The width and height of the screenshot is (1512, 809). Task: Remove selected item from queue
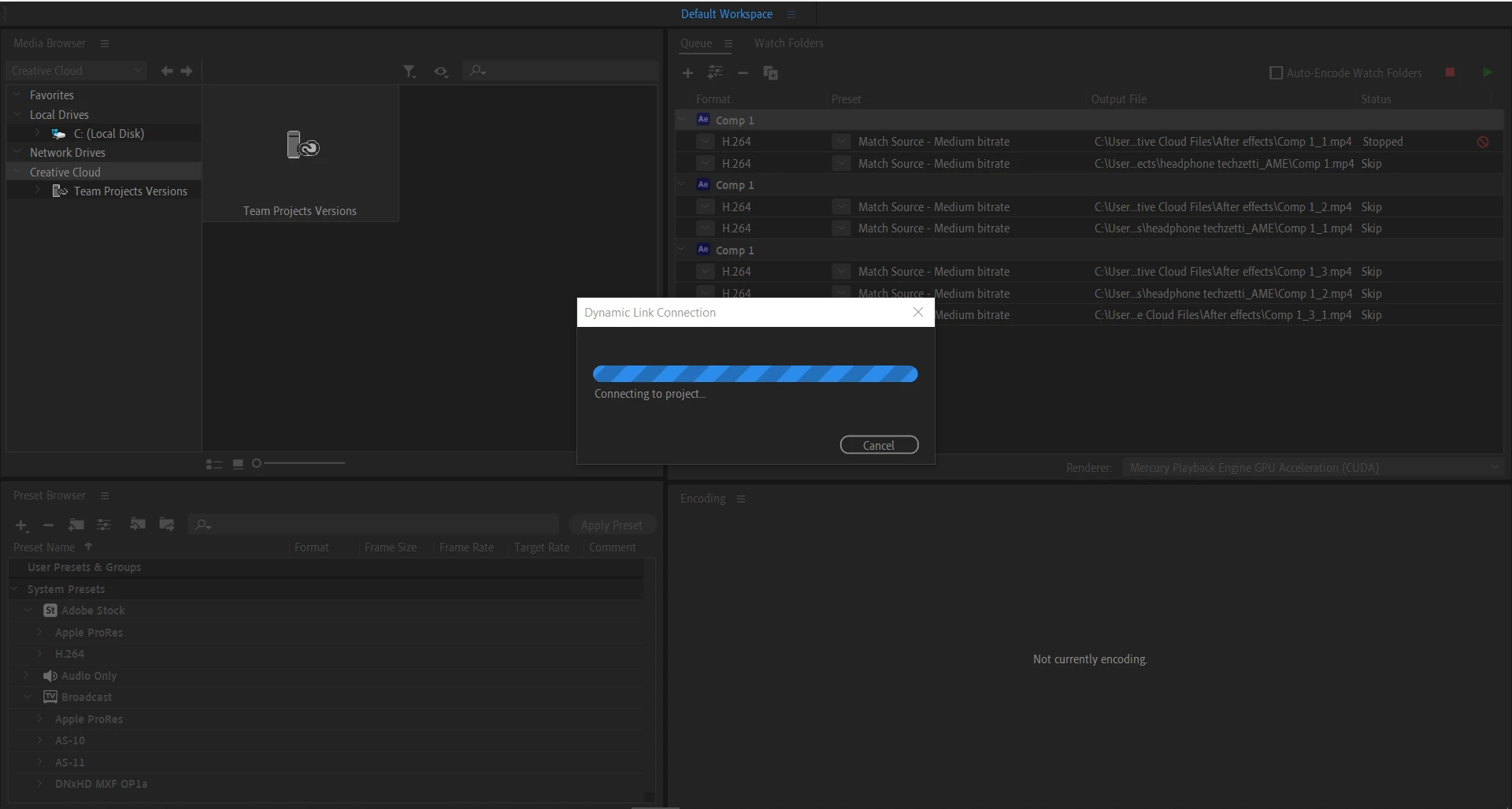point(743,72)
